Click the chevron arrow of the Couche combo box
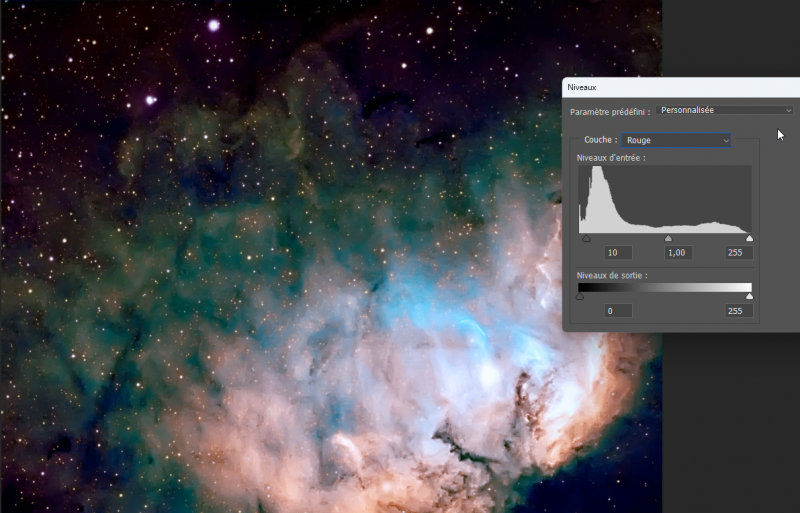The image size is (800, 513). pos(726,140)
